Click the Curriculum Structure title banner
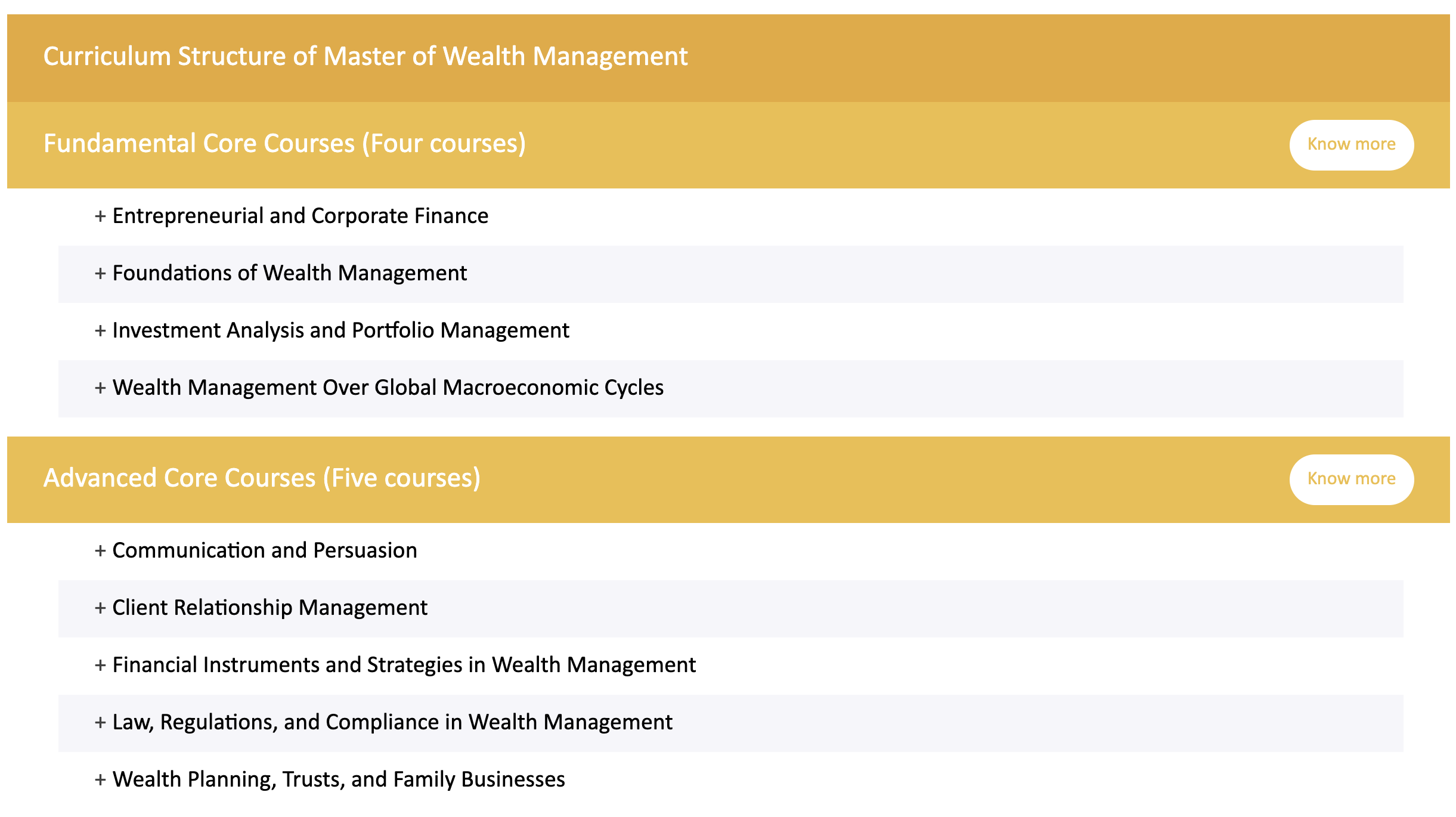 pos(729,58)
